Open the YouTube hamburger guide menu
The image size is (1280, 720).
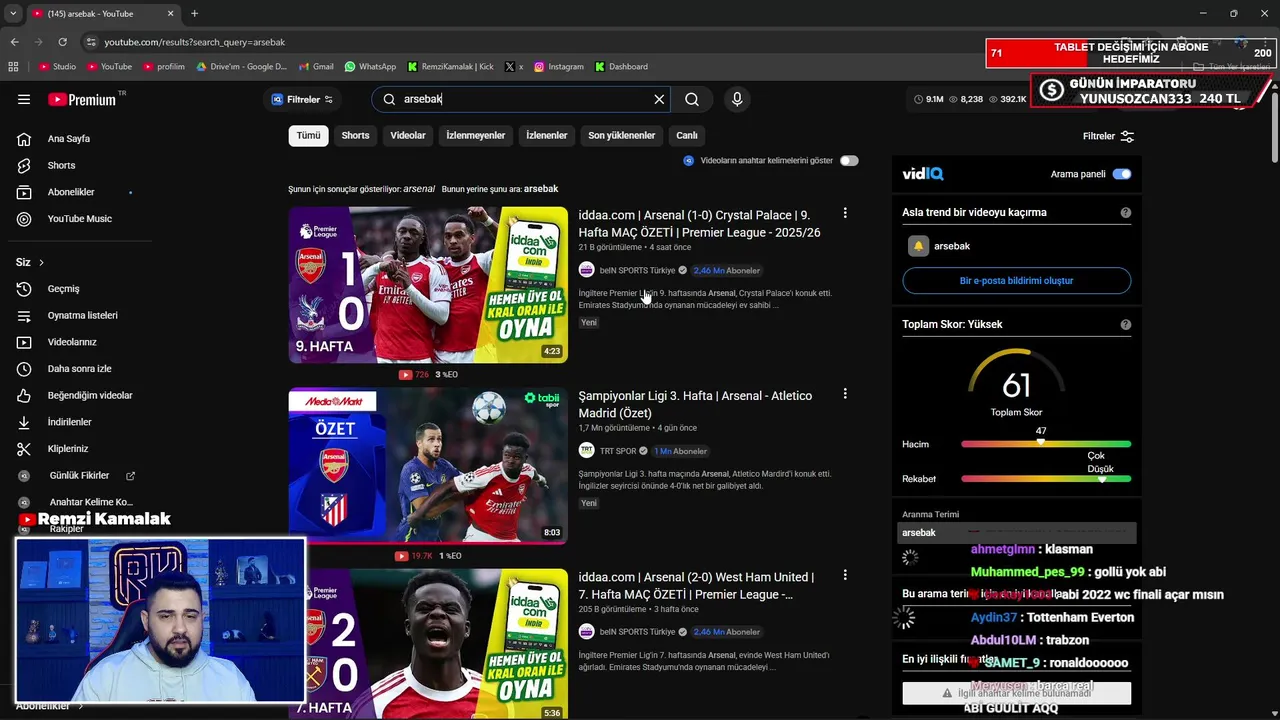24,99
